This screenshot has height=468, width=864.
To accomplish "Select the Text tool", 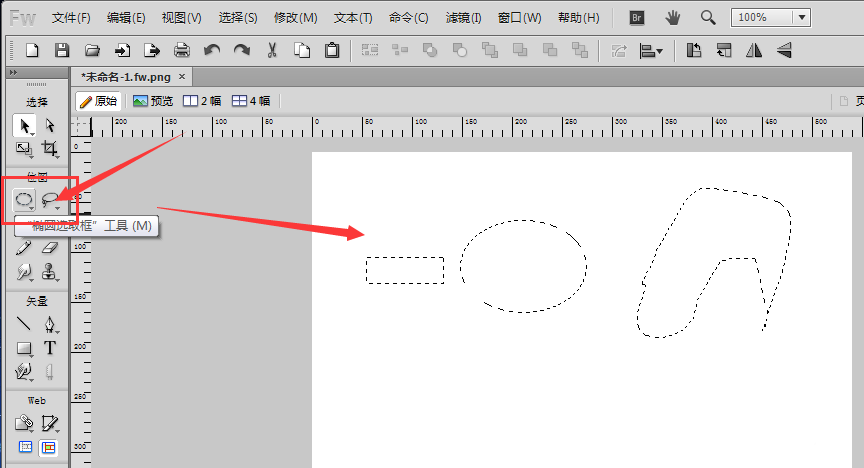I will tap(50, 348).
